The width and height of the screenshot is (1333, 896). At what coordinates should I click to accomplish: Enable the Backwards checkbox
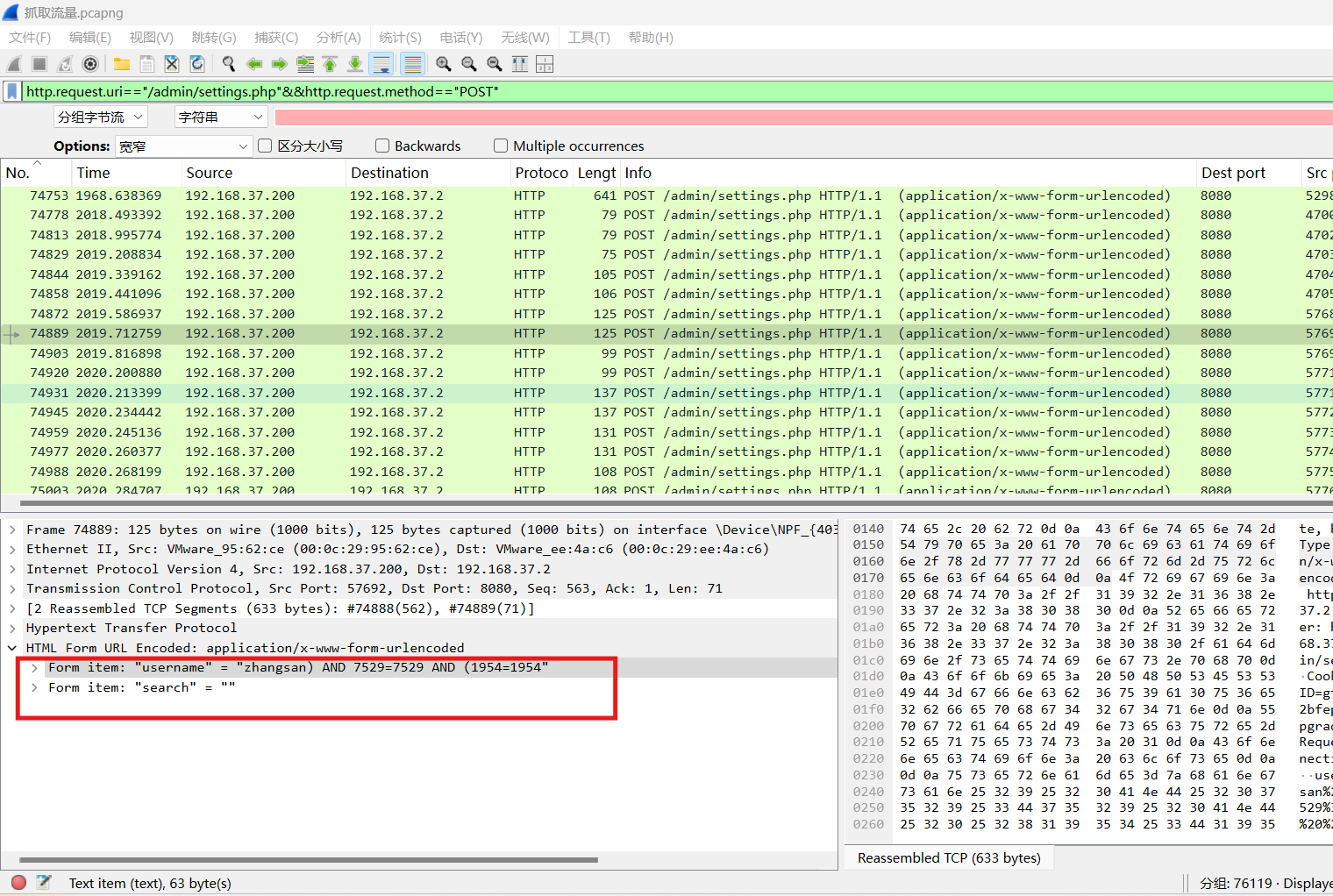382,146
